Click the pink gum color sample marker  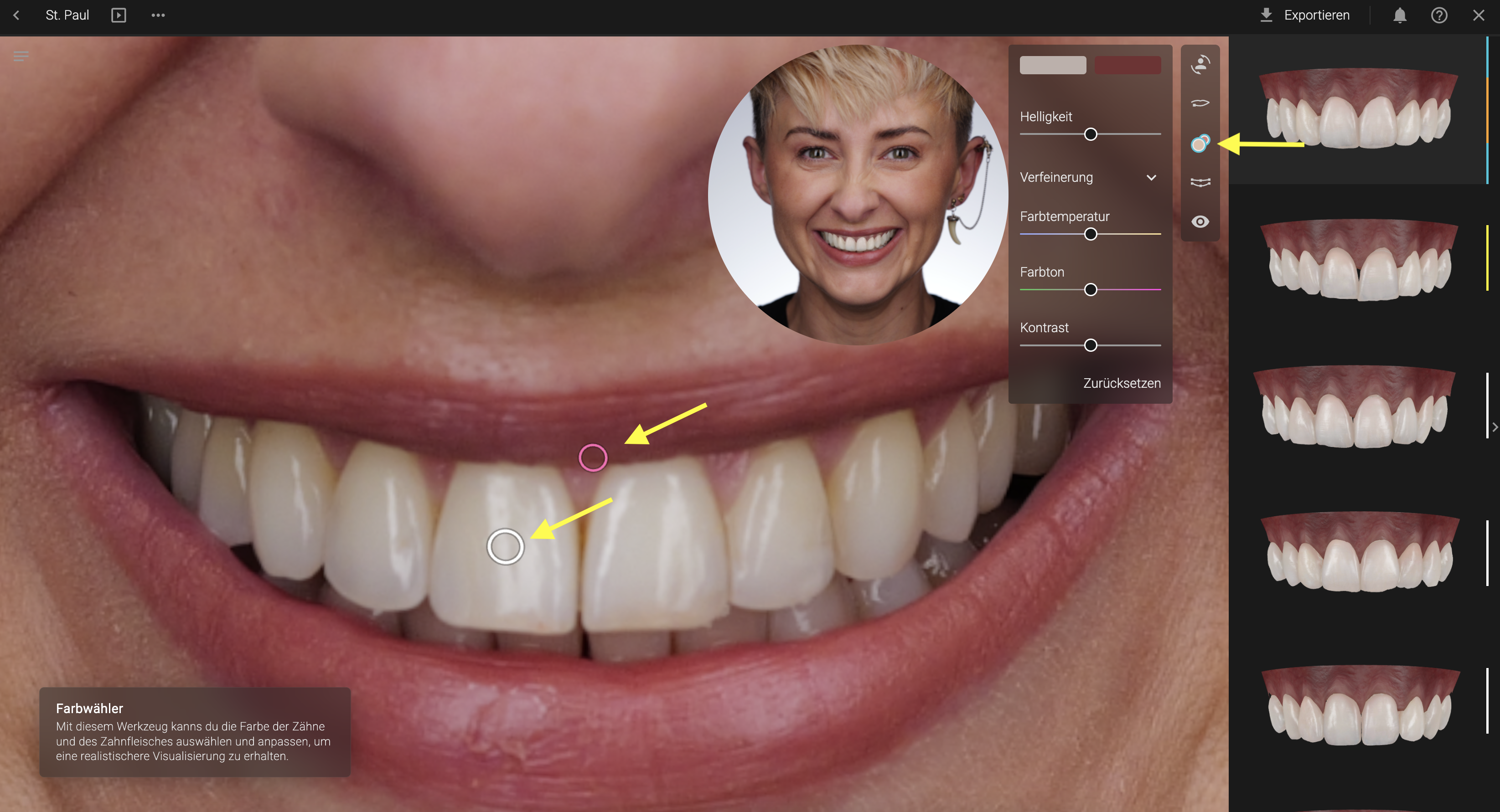click(x=593, y=457)
